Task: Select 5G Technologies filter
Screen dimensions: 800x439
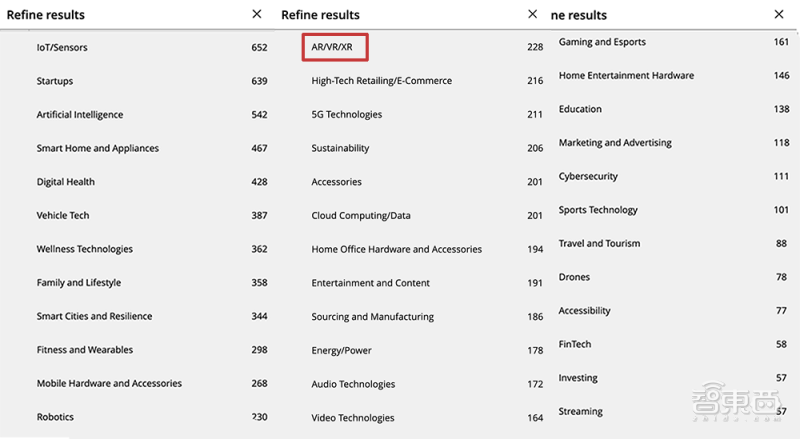Action: click(346, 115)
